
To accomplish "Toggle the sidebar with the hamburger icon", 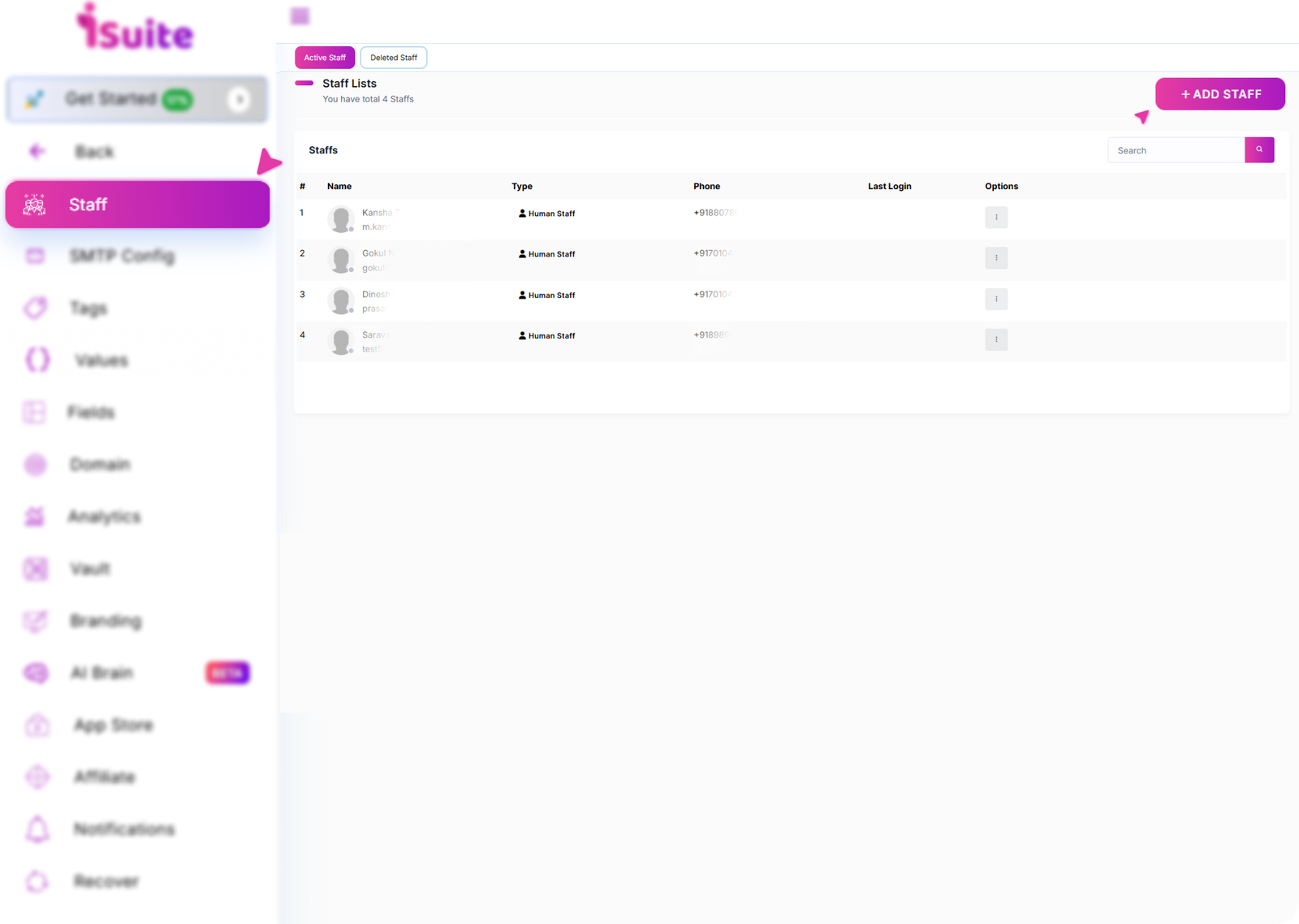I will (x=300, y=16).
